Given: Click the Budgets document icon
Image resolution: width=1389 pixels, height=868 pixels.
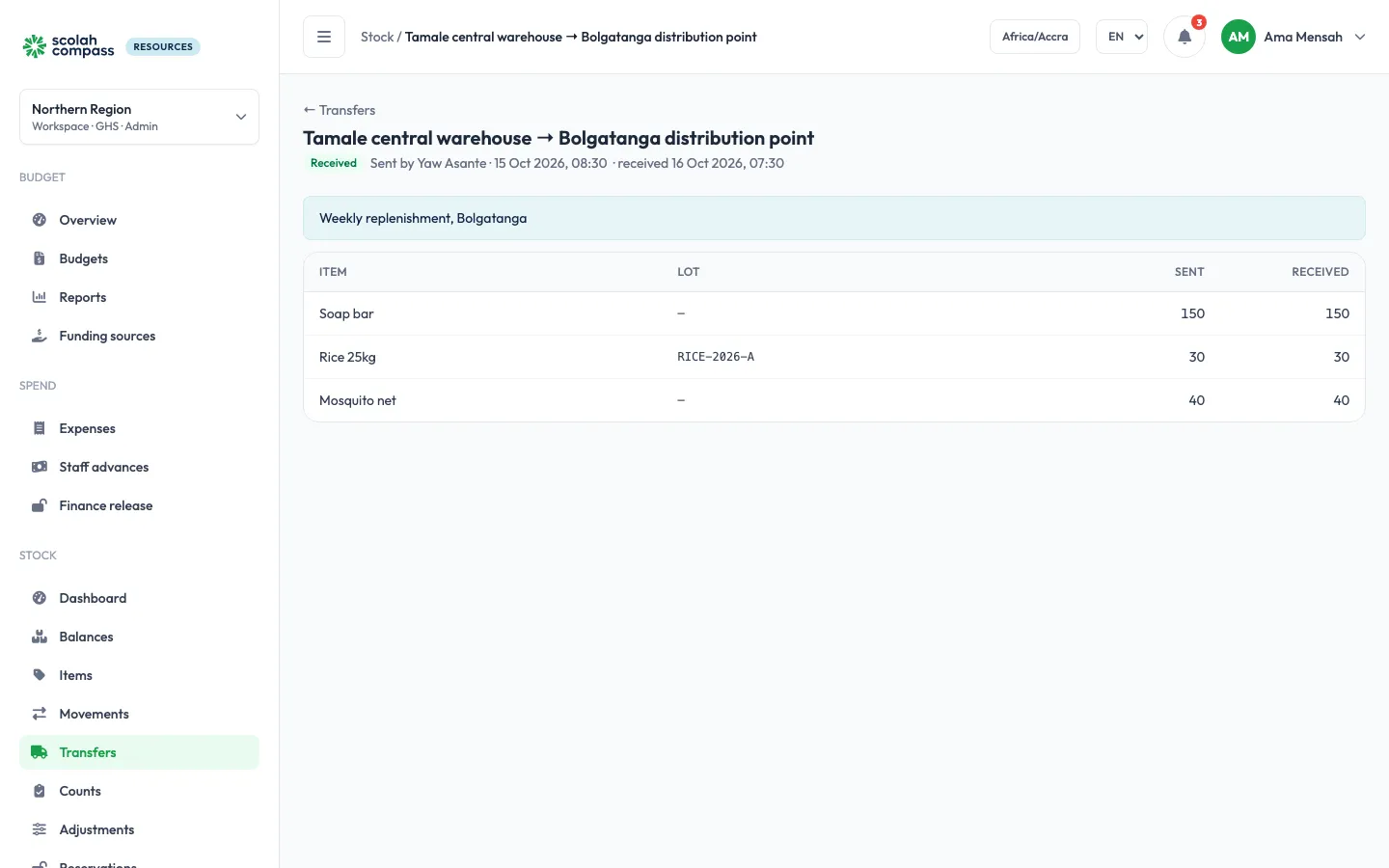Looking at the screenshot, I should click(40, 258).
